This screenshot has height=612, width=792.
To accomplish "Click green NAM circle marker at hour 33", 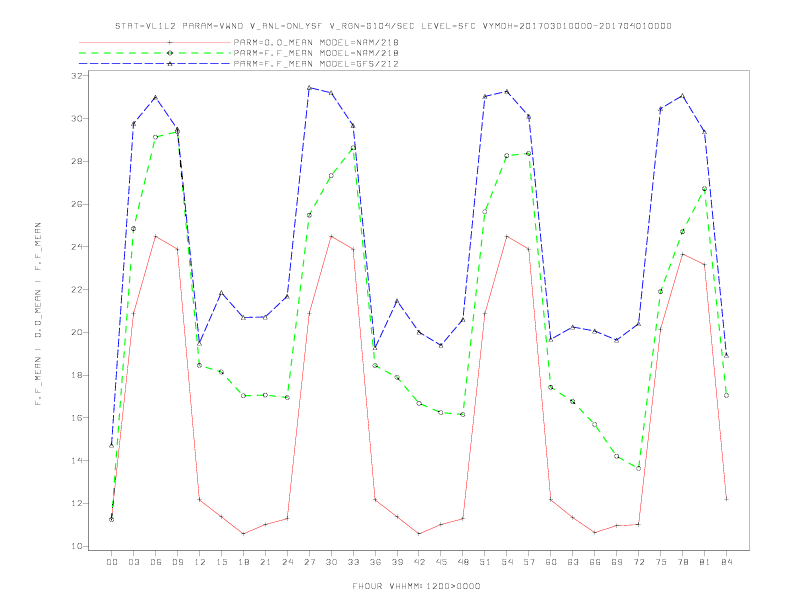I will 354,148.
